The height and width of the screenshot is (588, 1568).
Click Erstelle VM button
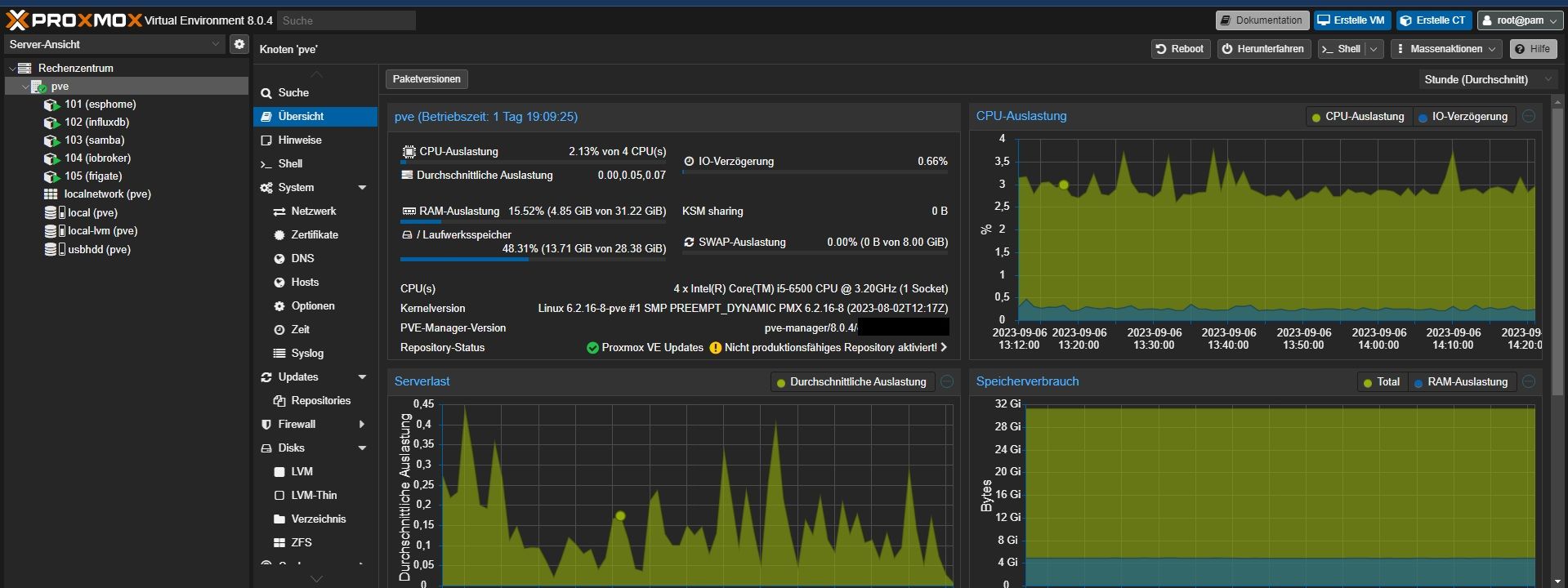1352,20
